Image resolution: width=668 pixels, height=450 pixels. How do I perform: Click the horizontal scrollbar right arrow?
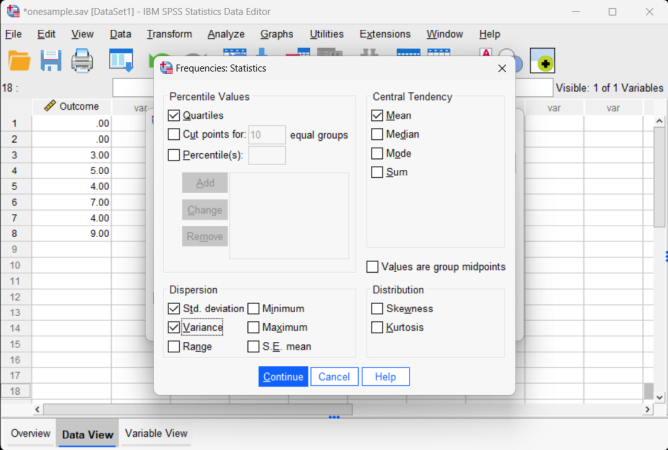point(648,410)
